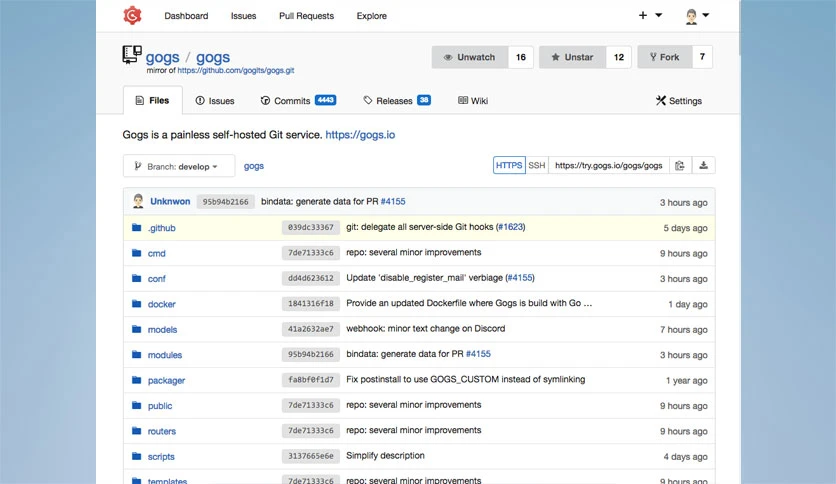The width and height of the screenshot is (836, 484).
Task: Open the packager folder
Action: click(x=166, y=380)
